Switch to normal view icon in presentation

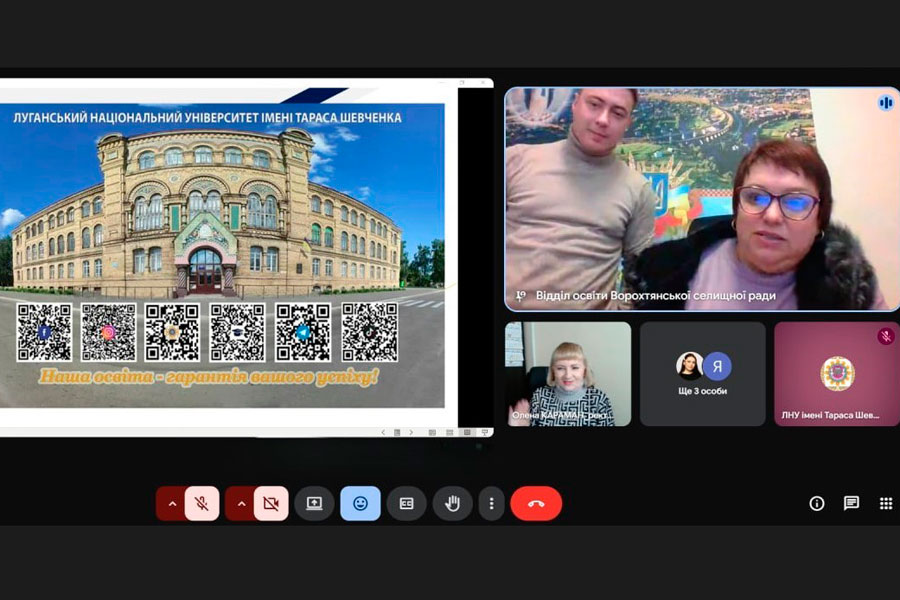pos(432,432)
